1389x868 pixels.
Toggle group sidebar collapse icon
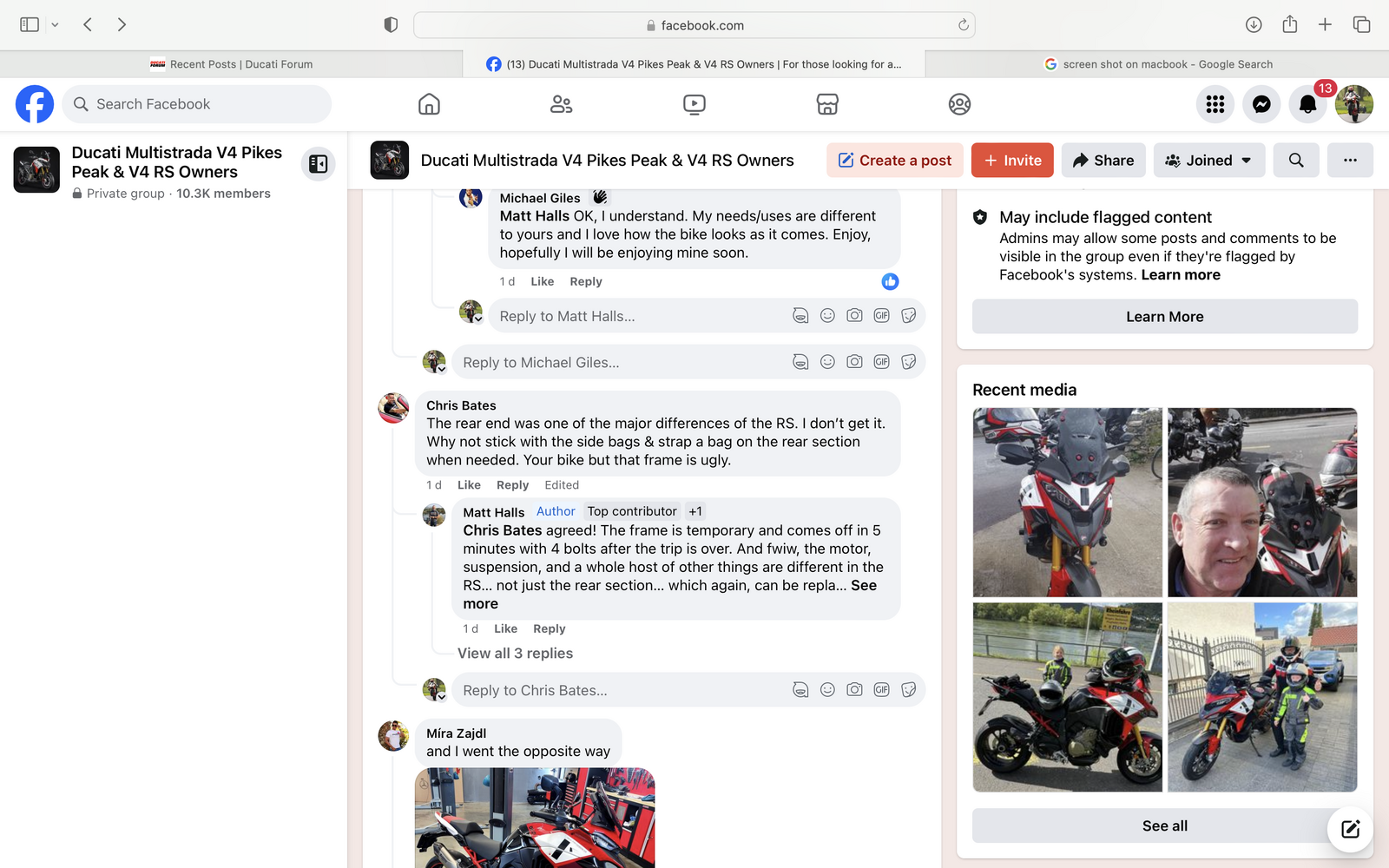tap(319, 163)
